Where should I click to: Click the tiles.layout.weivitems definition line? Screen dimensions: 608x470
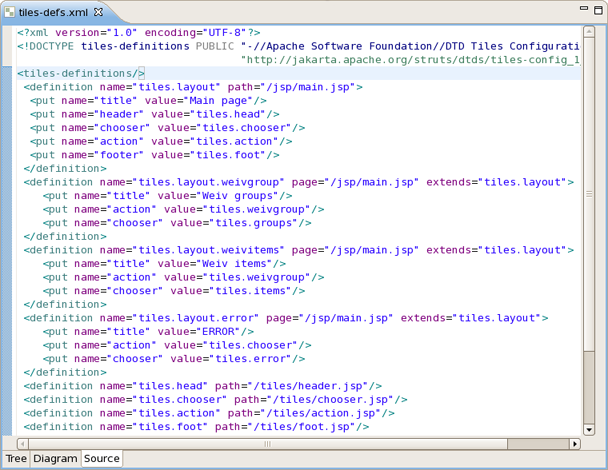(x=299, y=250)
